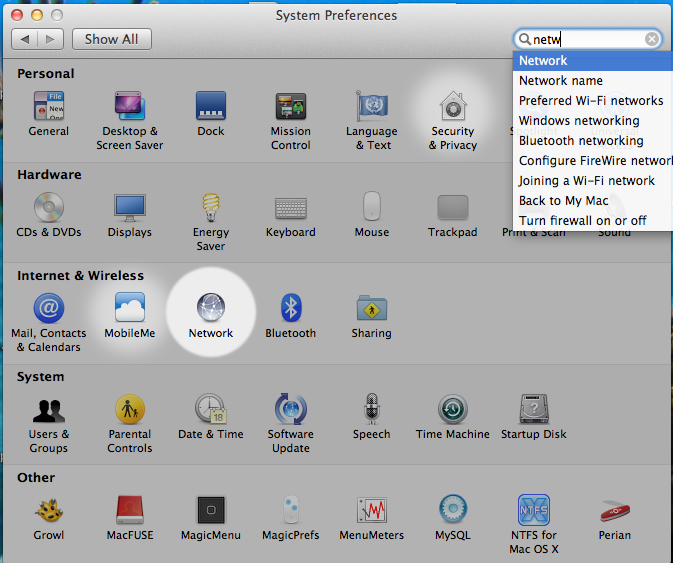673x563 pixels.
Task: Choose 'Joining a Wi-Fi network' suggestion
Action: click(593, 181)
